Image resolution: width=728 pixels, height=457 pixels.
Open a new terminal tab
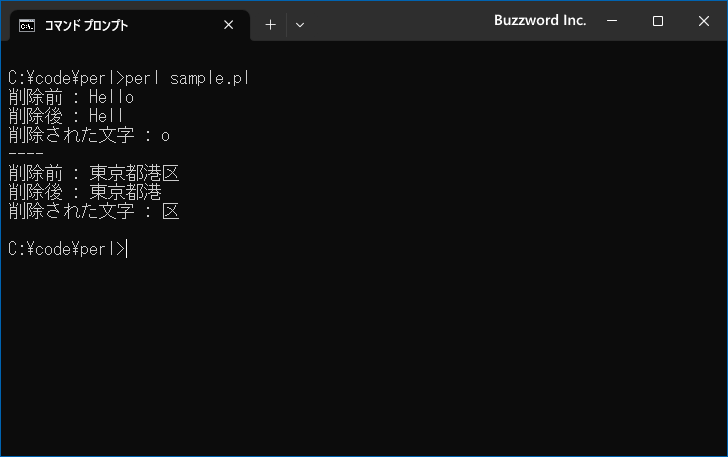270,25
